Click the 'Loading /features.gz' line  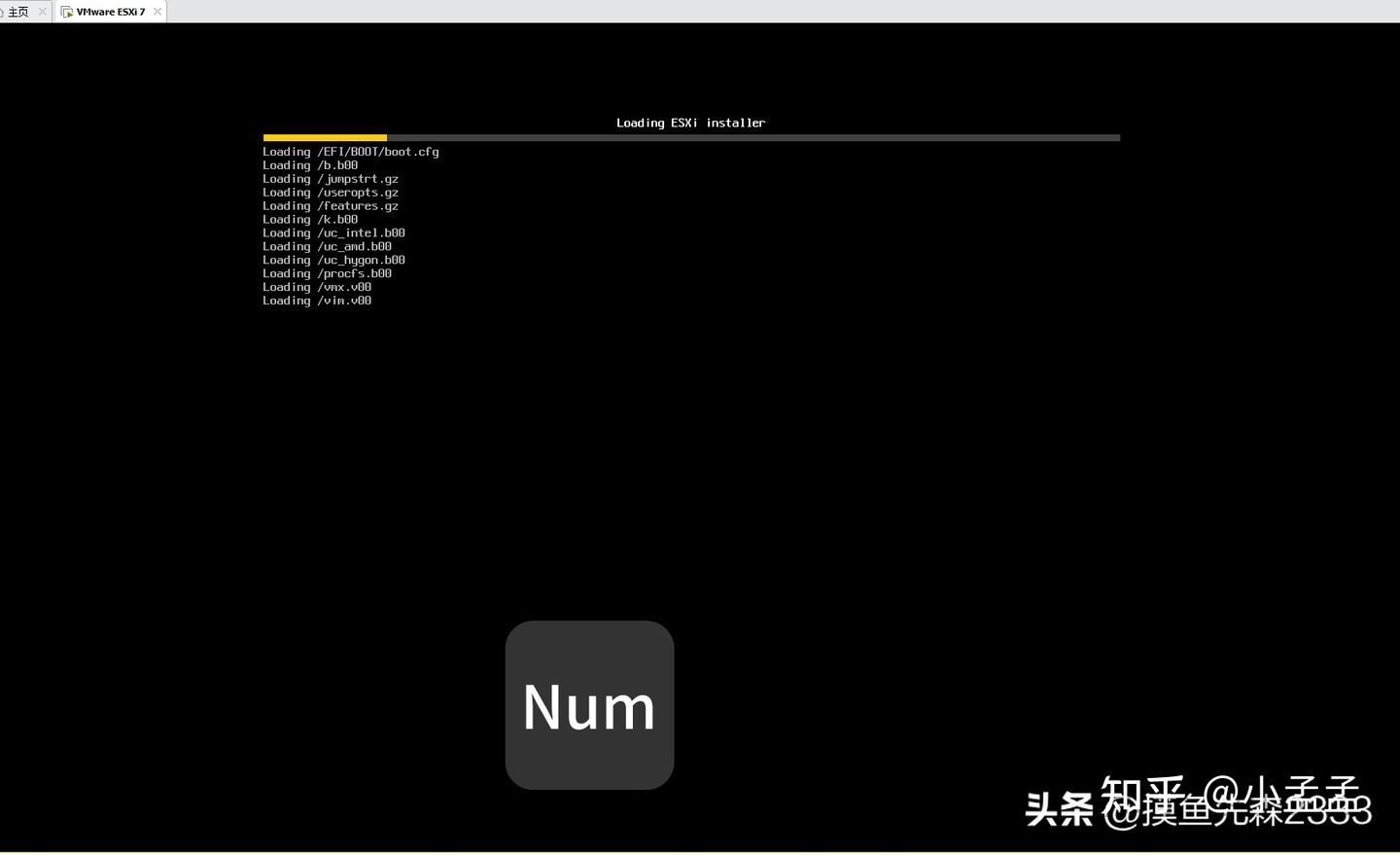coord(331,206)
